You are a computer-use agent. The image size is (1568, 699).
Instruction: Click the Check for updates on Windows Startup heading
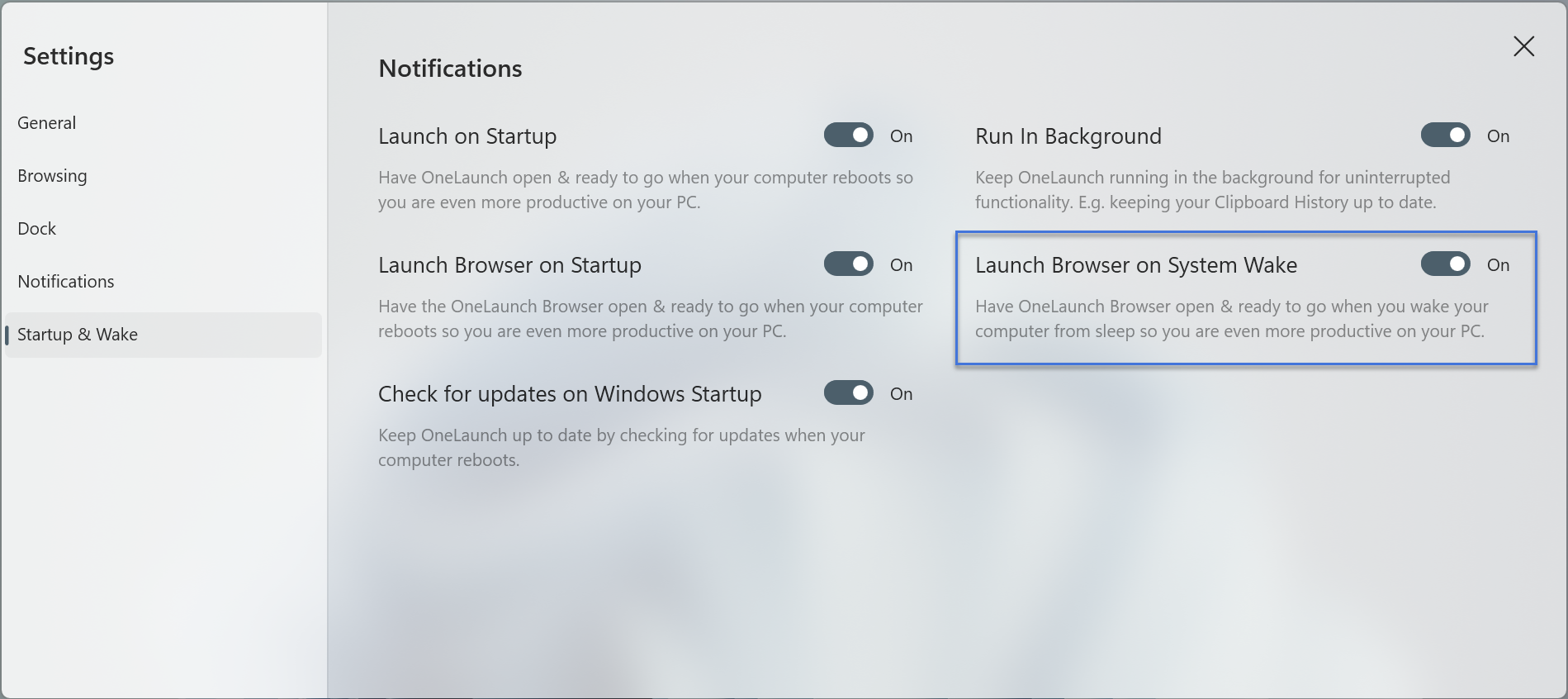coord(570,394)
